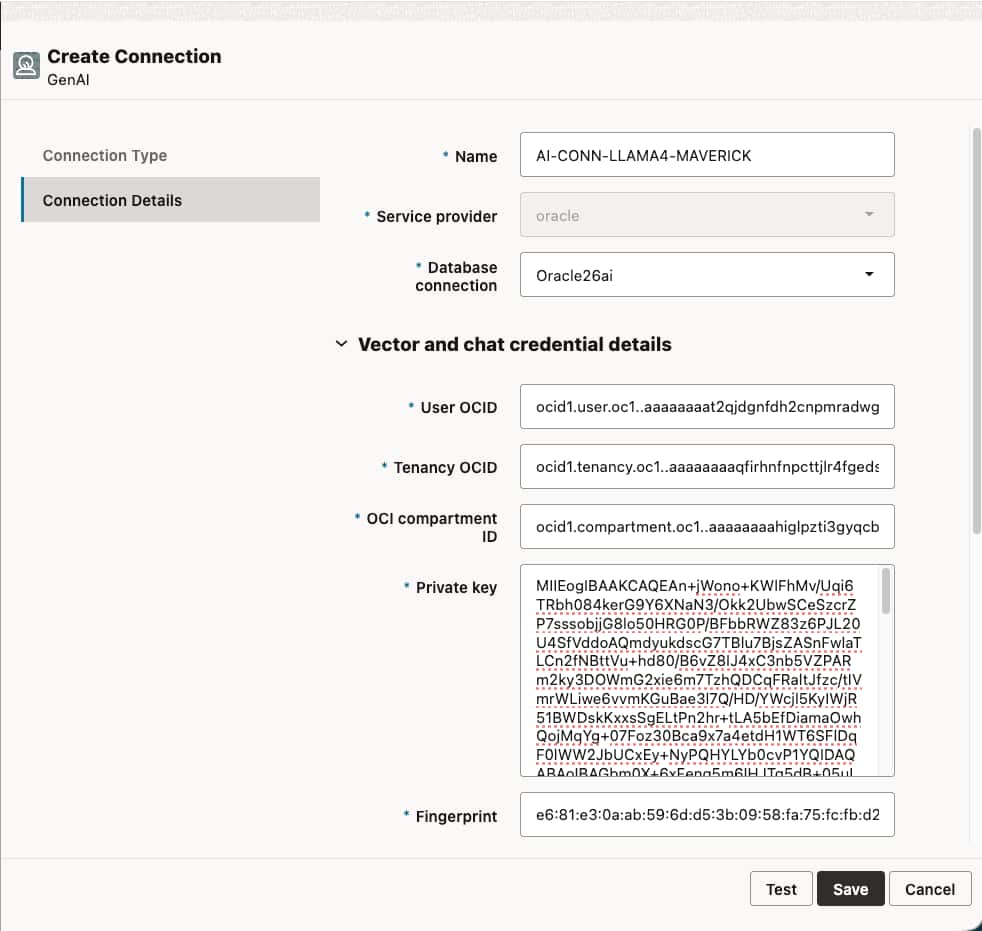The width and height of the screenshot is (982, 931).
Task: Click the OCI compartment ID field
Action: pyautogui.click(x=706, y=526)
